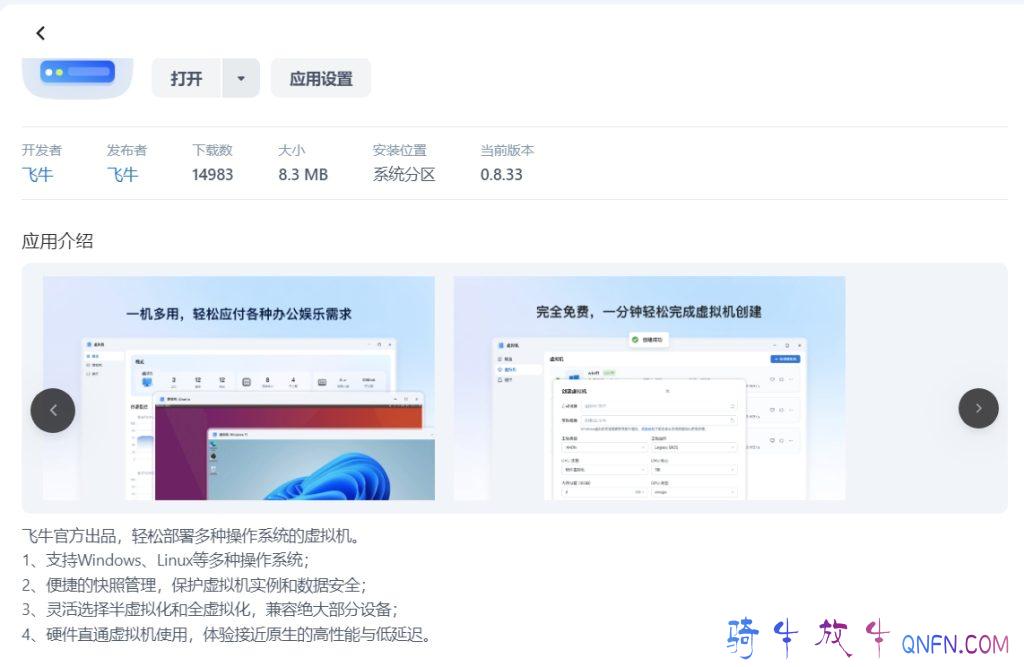Viewport: 1024px width, 667px height.
Task: Click the 应用介绍 section heading
Action: (58, 240)
